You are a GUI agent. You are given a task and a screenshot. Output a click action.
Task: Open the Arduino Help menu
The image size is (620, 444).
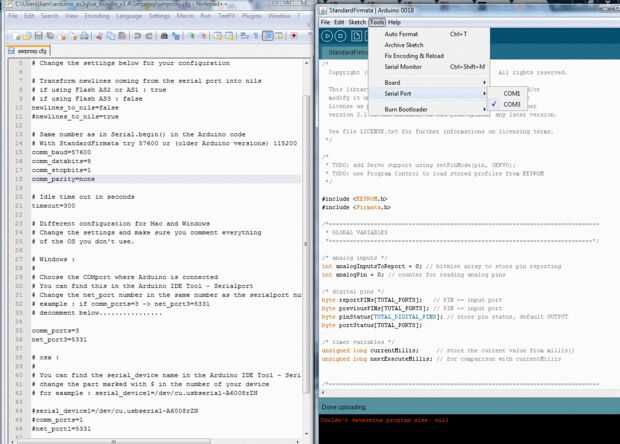pos(394,22)
